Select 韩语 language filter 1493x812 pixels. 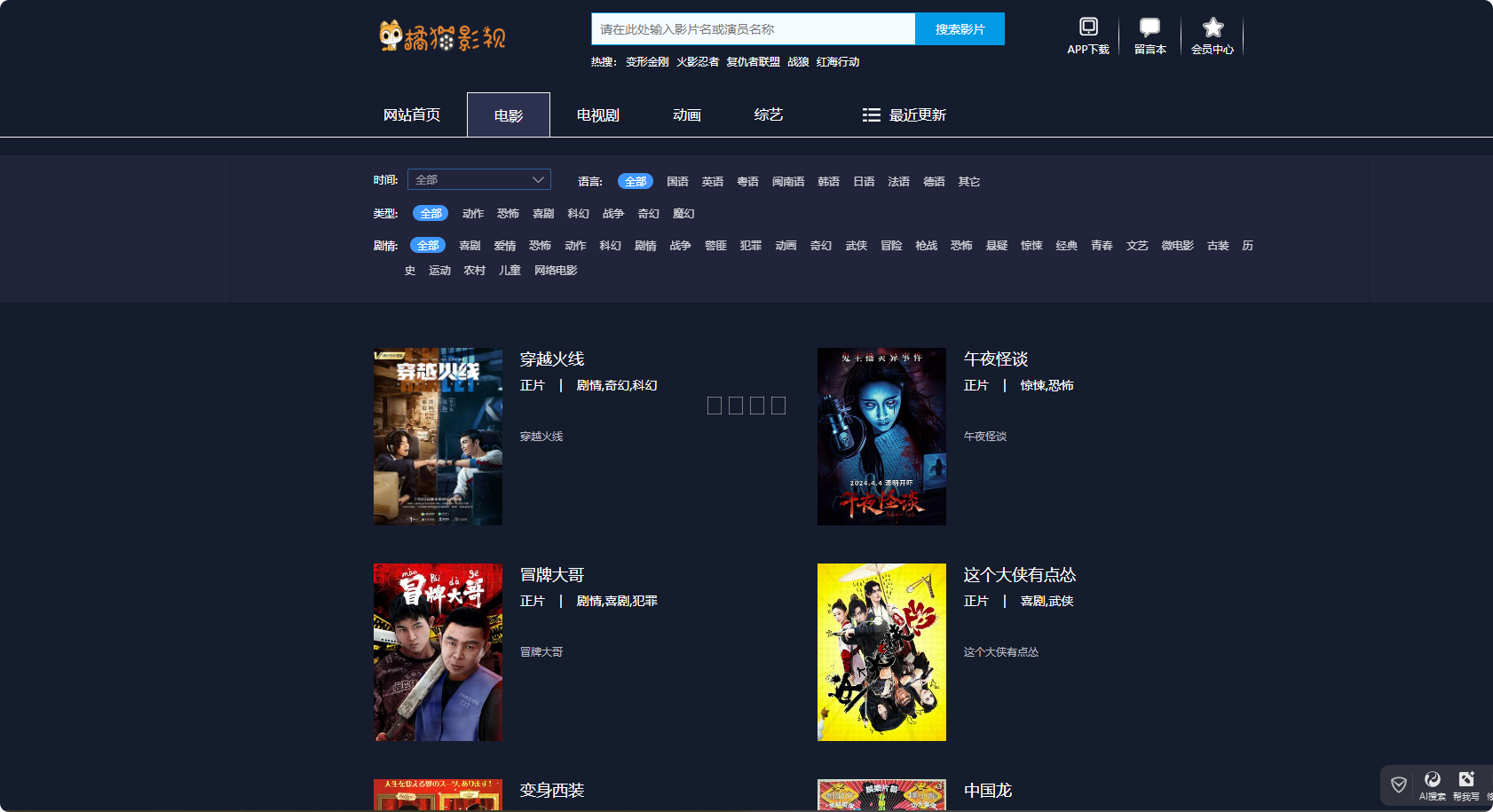[829, 181]
